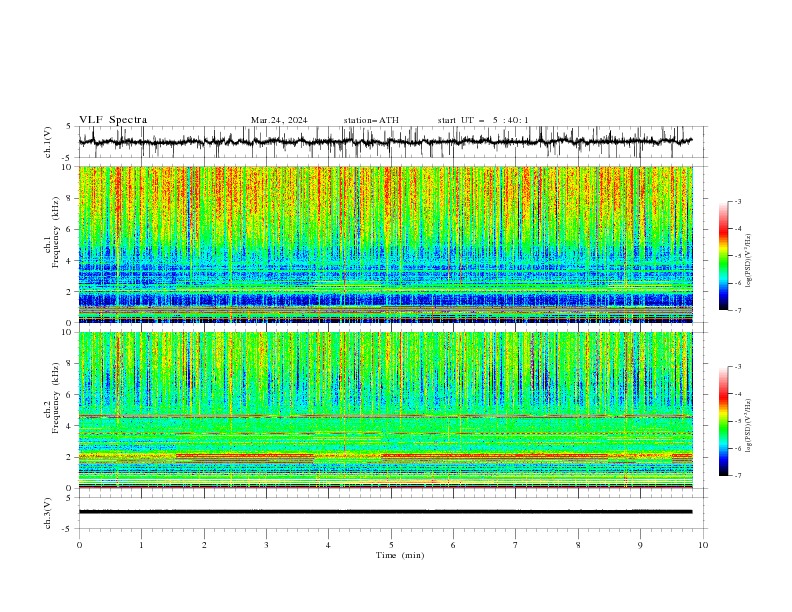Click the time axis tick label "5"
This screenshot has height=612, width=792.
click(391, 545)
